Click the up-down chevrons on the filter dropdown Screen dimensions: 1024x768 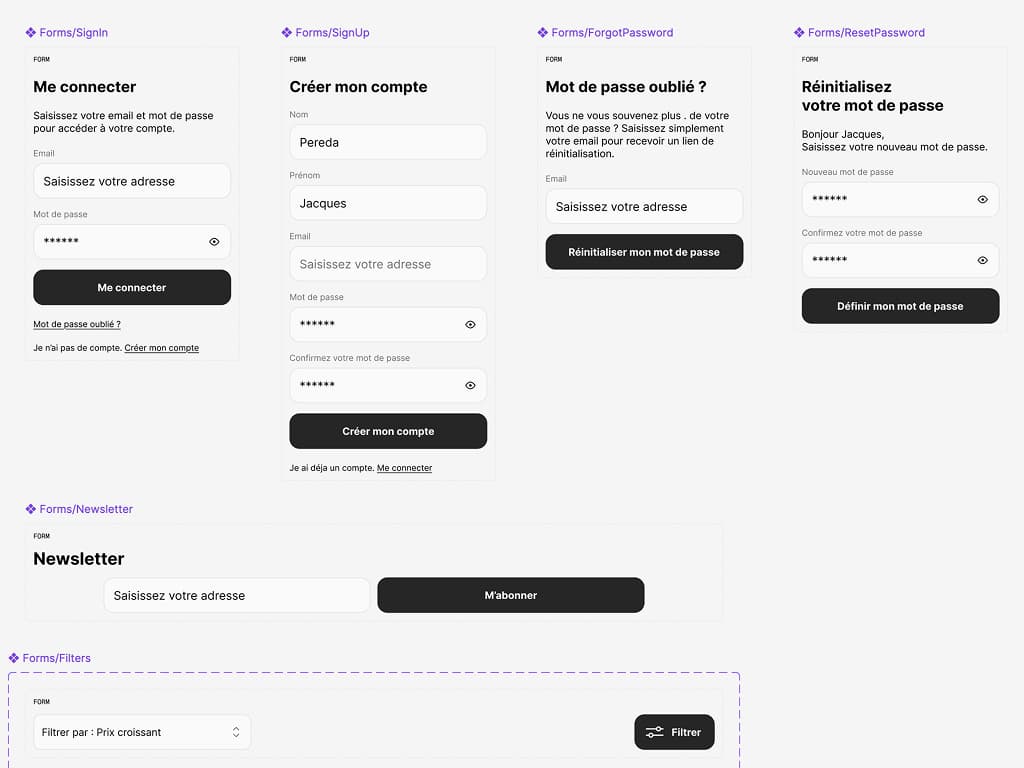pos(237,732)
